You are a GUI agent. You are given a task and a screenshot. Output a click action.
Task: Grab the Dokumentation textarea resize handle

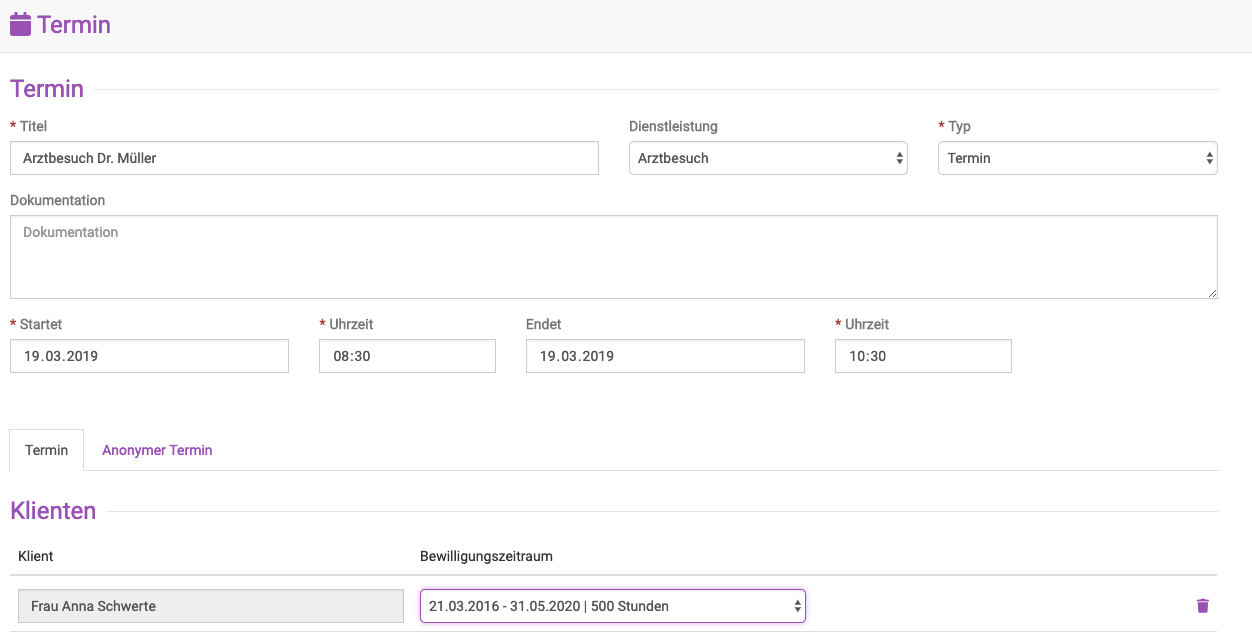point(1211,292)
